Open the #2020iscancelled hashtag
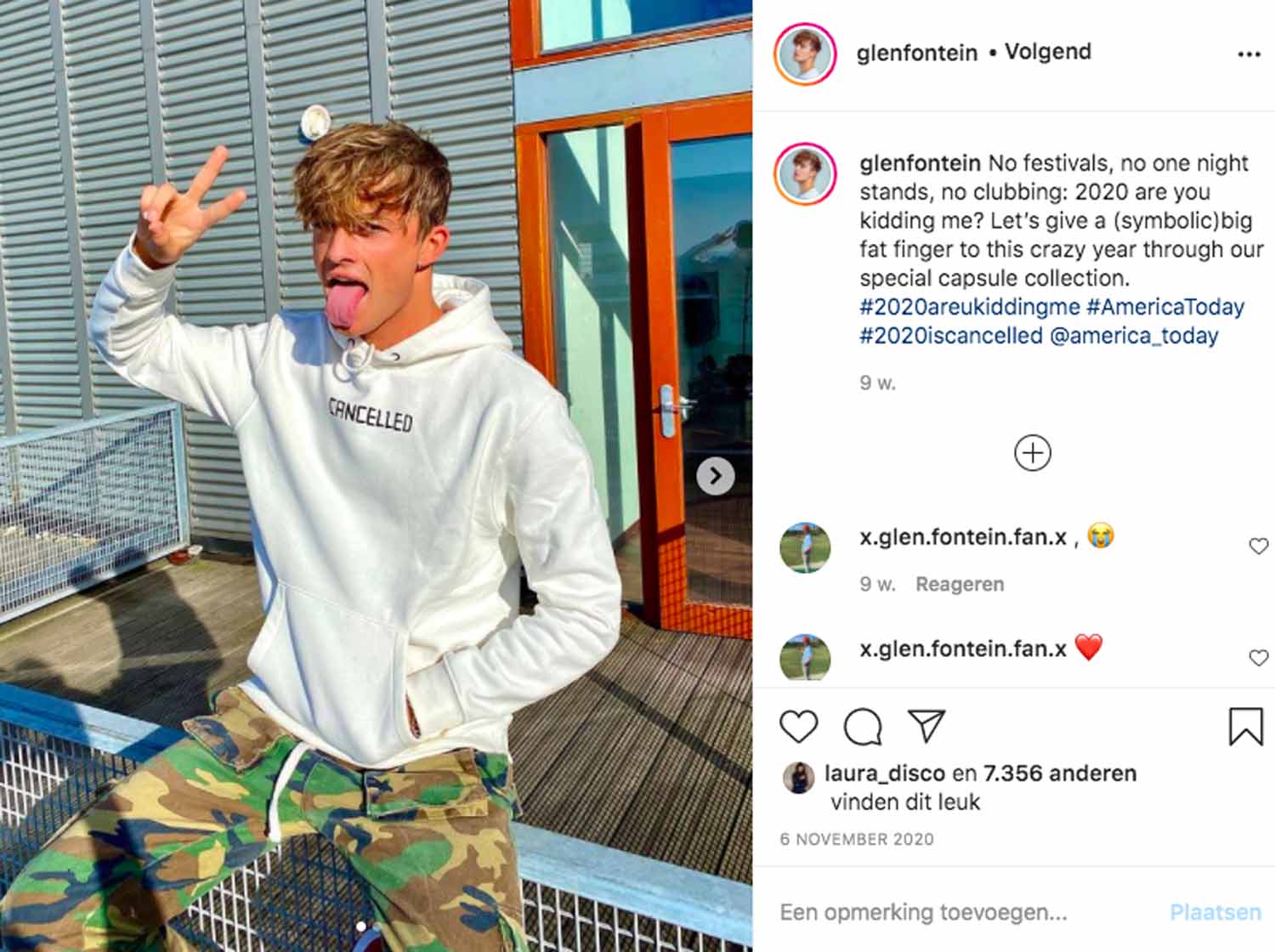The image size is (1275, 952). (950, 336)
